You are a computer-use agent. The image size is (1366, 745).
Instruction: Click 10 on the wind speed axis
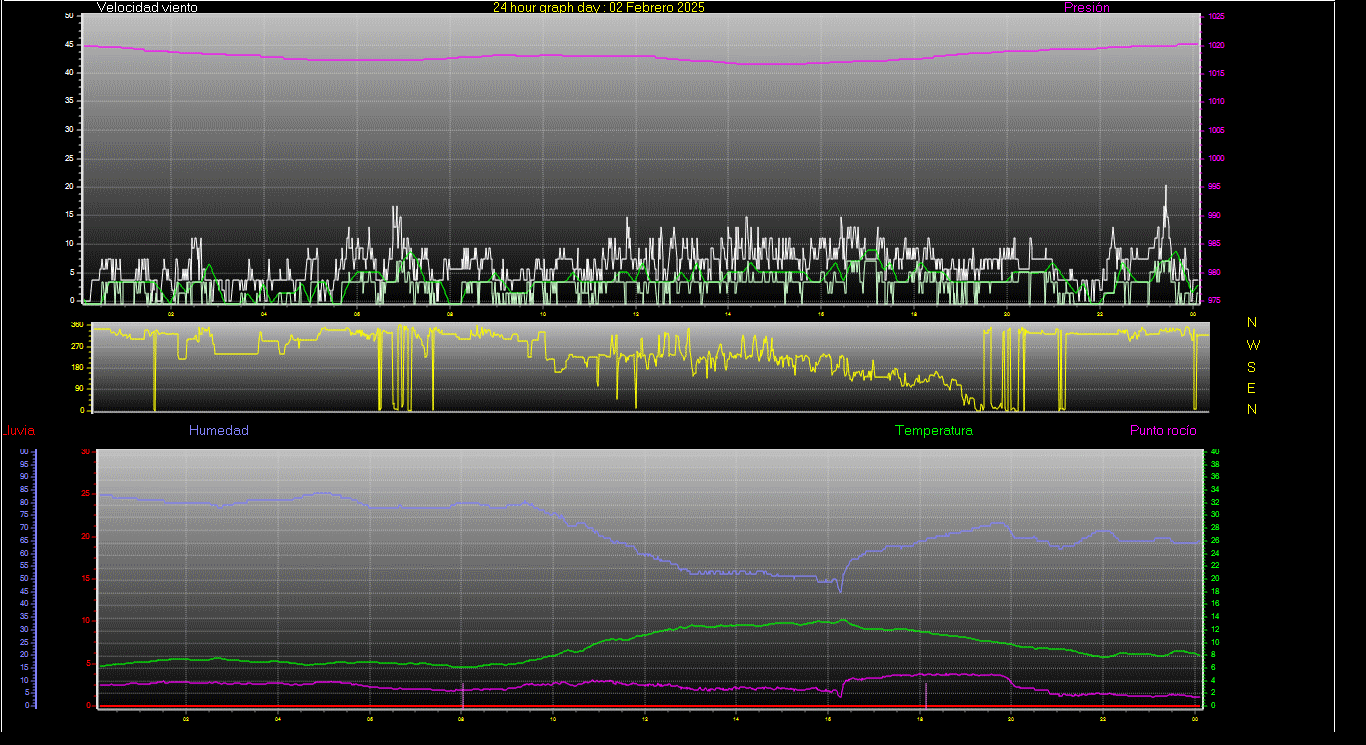click(69, 243)
